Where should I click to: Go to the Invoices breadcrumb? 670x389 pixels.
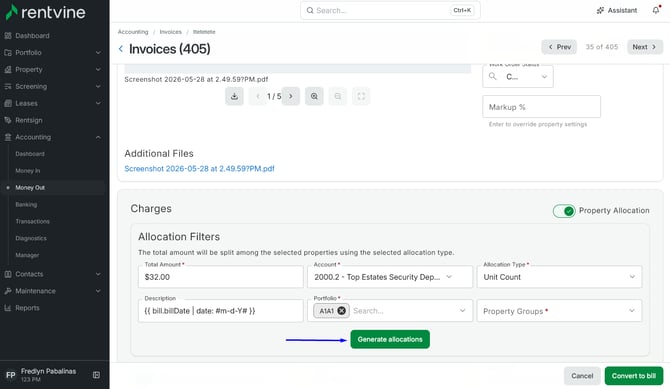(x=170, y=32)
